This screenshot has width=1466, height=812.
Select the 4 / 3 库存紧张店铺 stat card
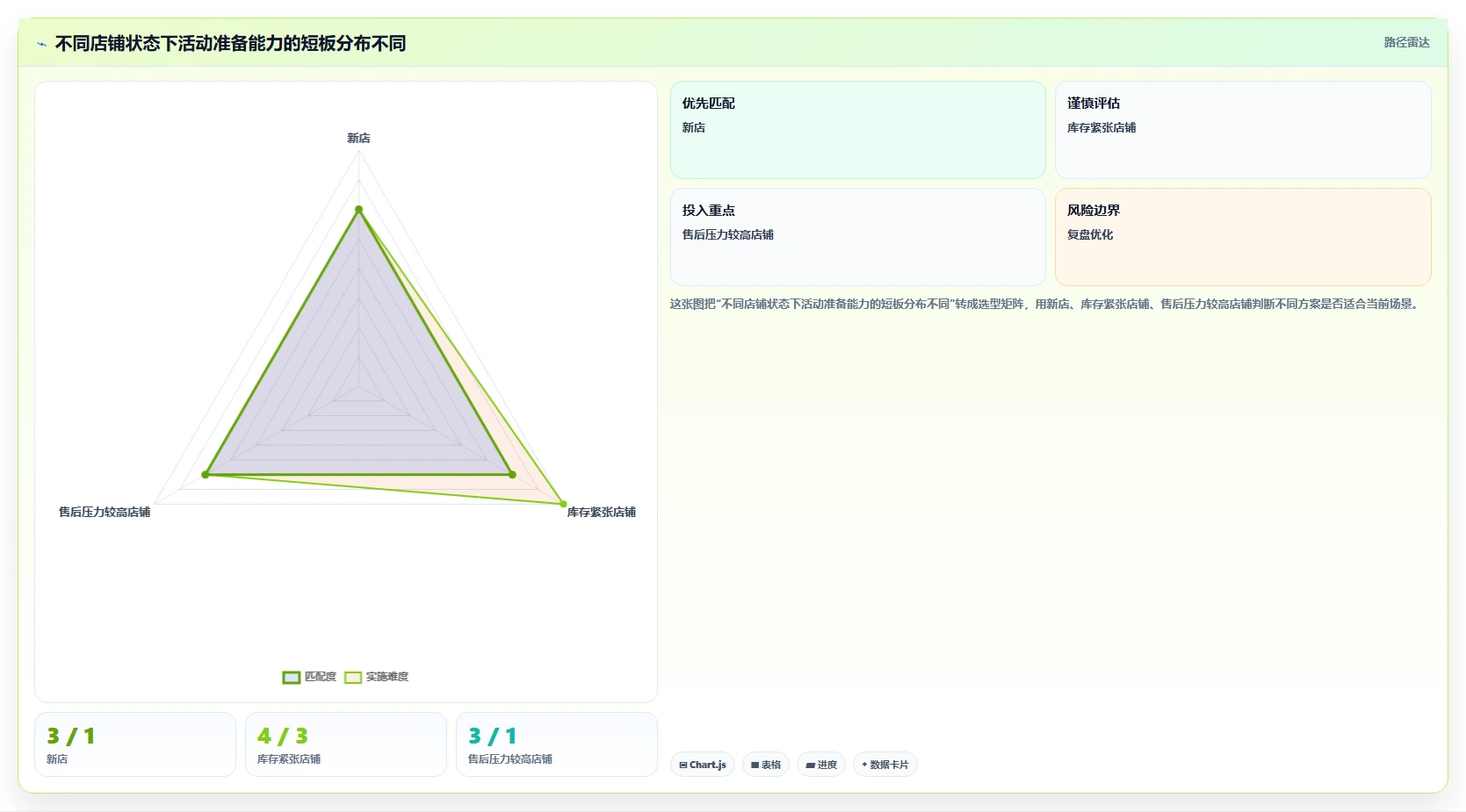pyautogui.click(x=346, y=744)
